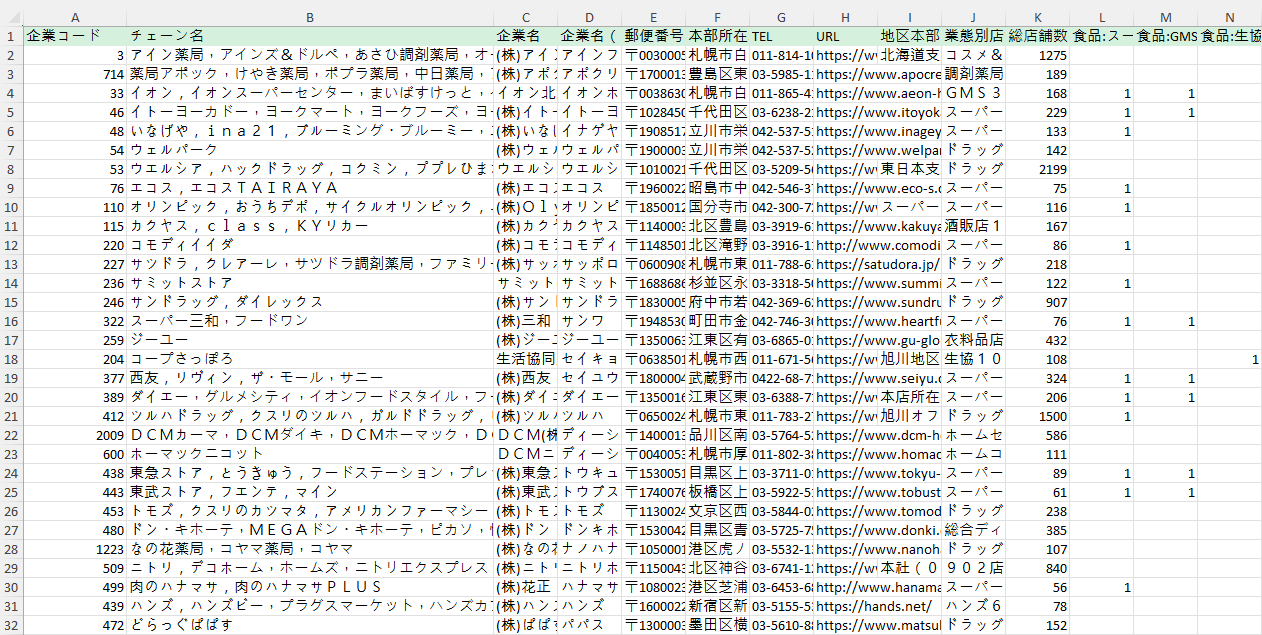Viewport: 1262px width, 635px height.
Task: Select column E header
Action: (653, 17)
